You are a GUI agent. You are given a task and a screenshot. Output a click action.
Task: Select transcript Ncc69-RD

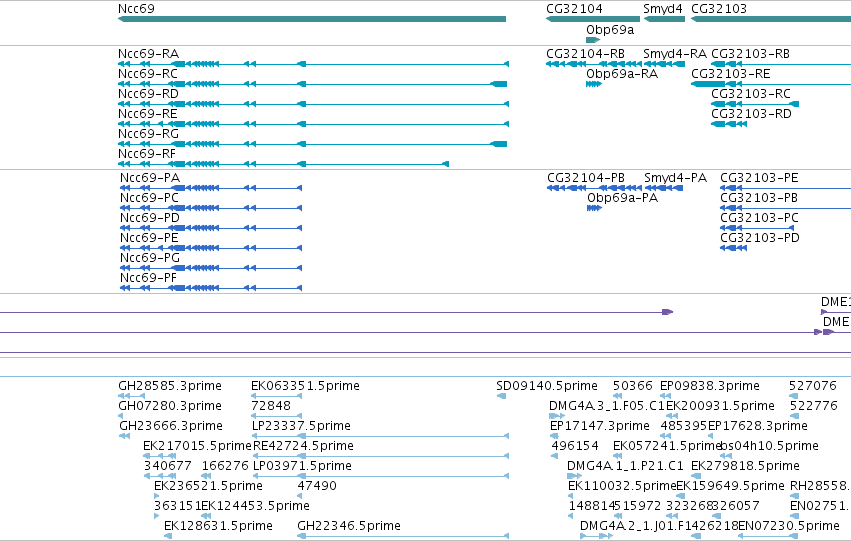tap(313, 104)
